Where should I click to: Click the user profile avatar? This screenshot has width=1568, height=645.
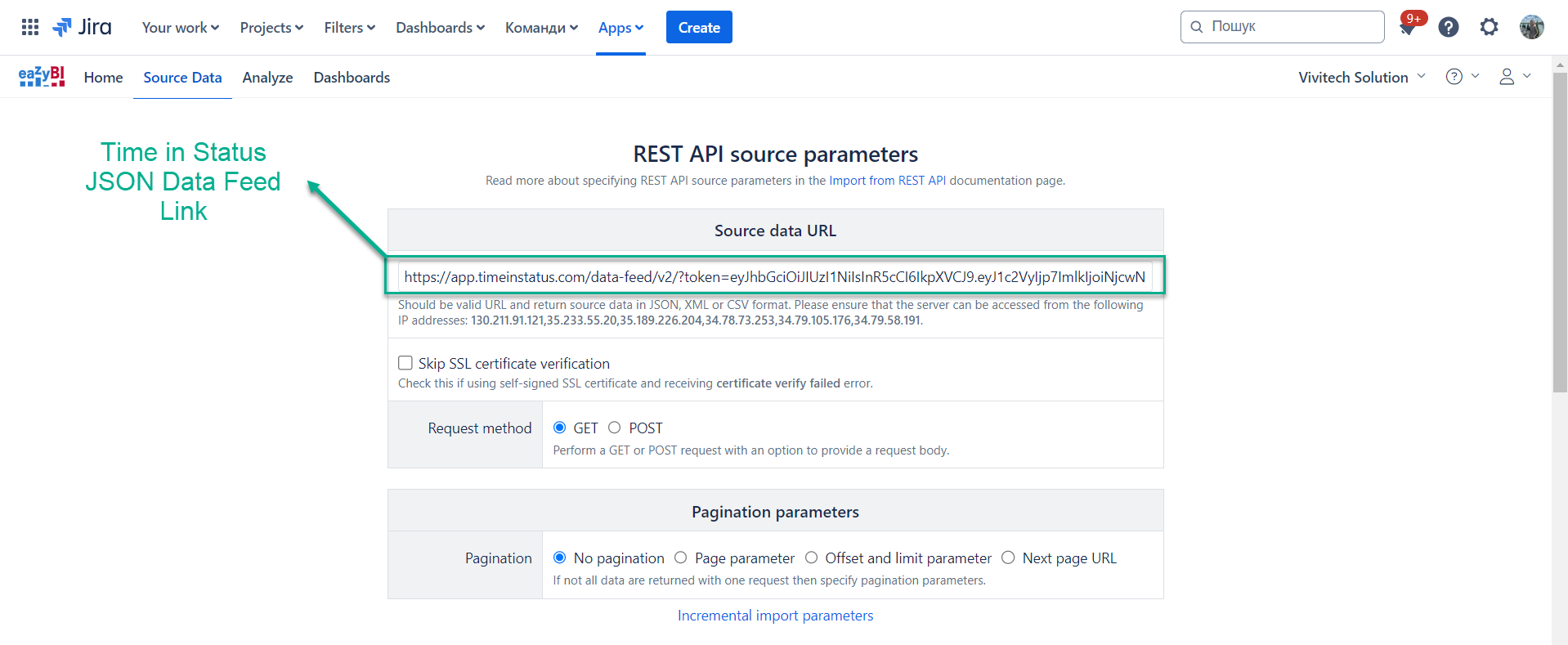coord(1531,27)
